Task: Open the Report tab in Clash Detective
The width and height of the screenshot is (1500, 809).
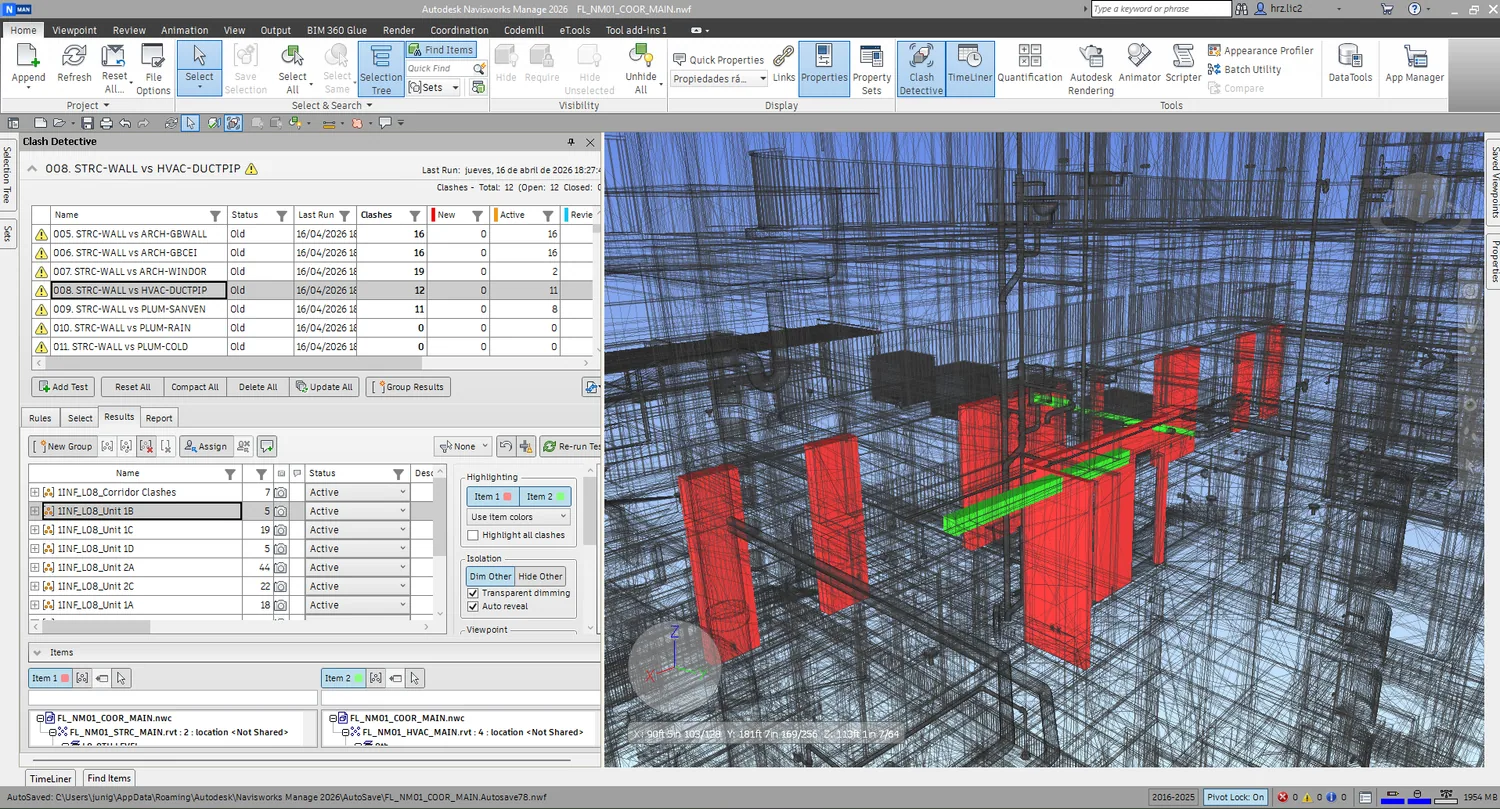Action: [x=159, y=418]
